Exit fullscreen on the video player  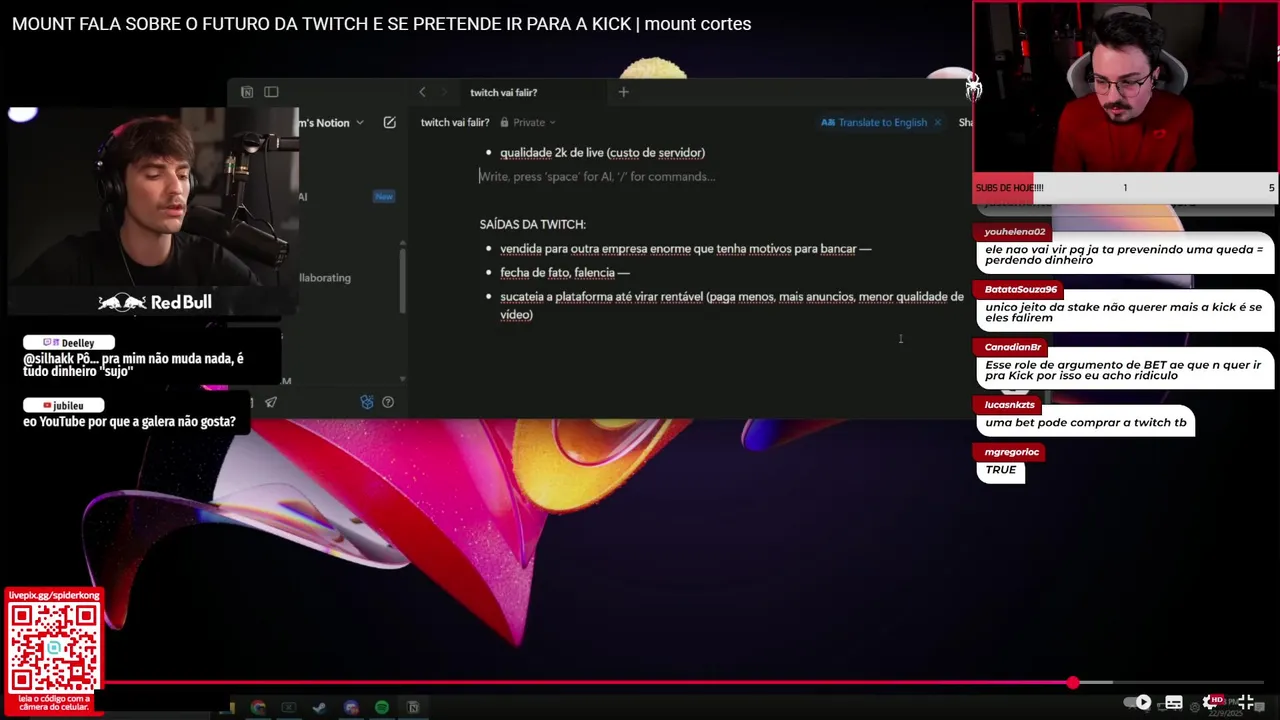tap(1246, 702)
